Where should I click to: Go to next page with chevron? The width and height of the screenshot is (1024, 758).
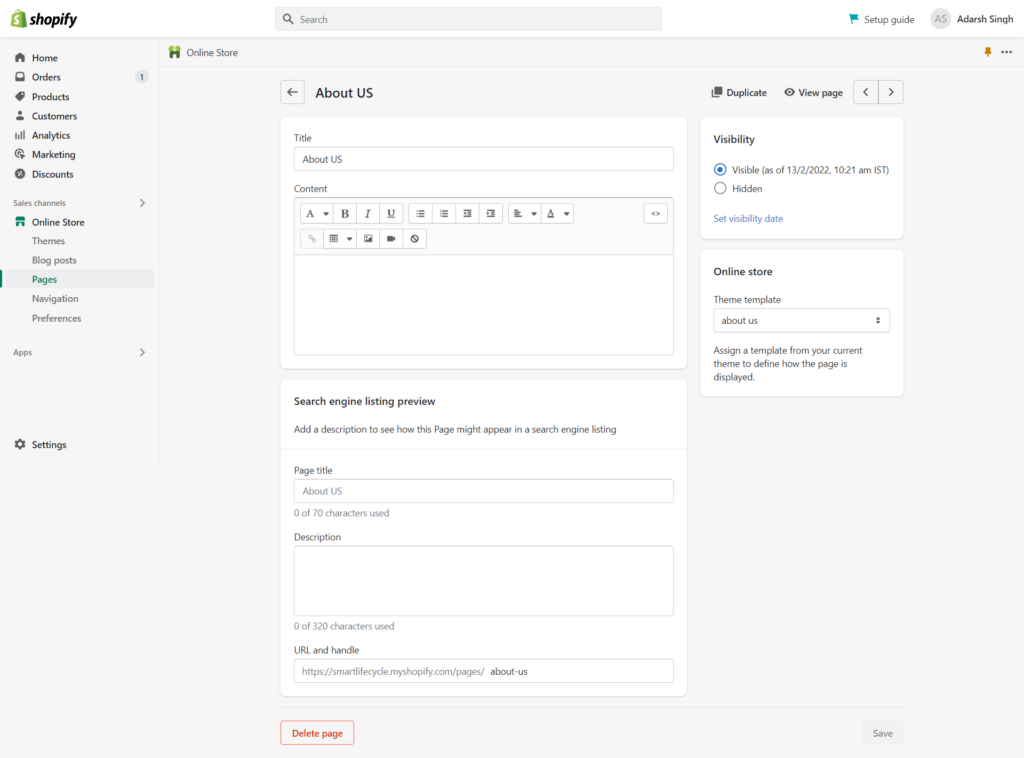[x=891, y=92]
